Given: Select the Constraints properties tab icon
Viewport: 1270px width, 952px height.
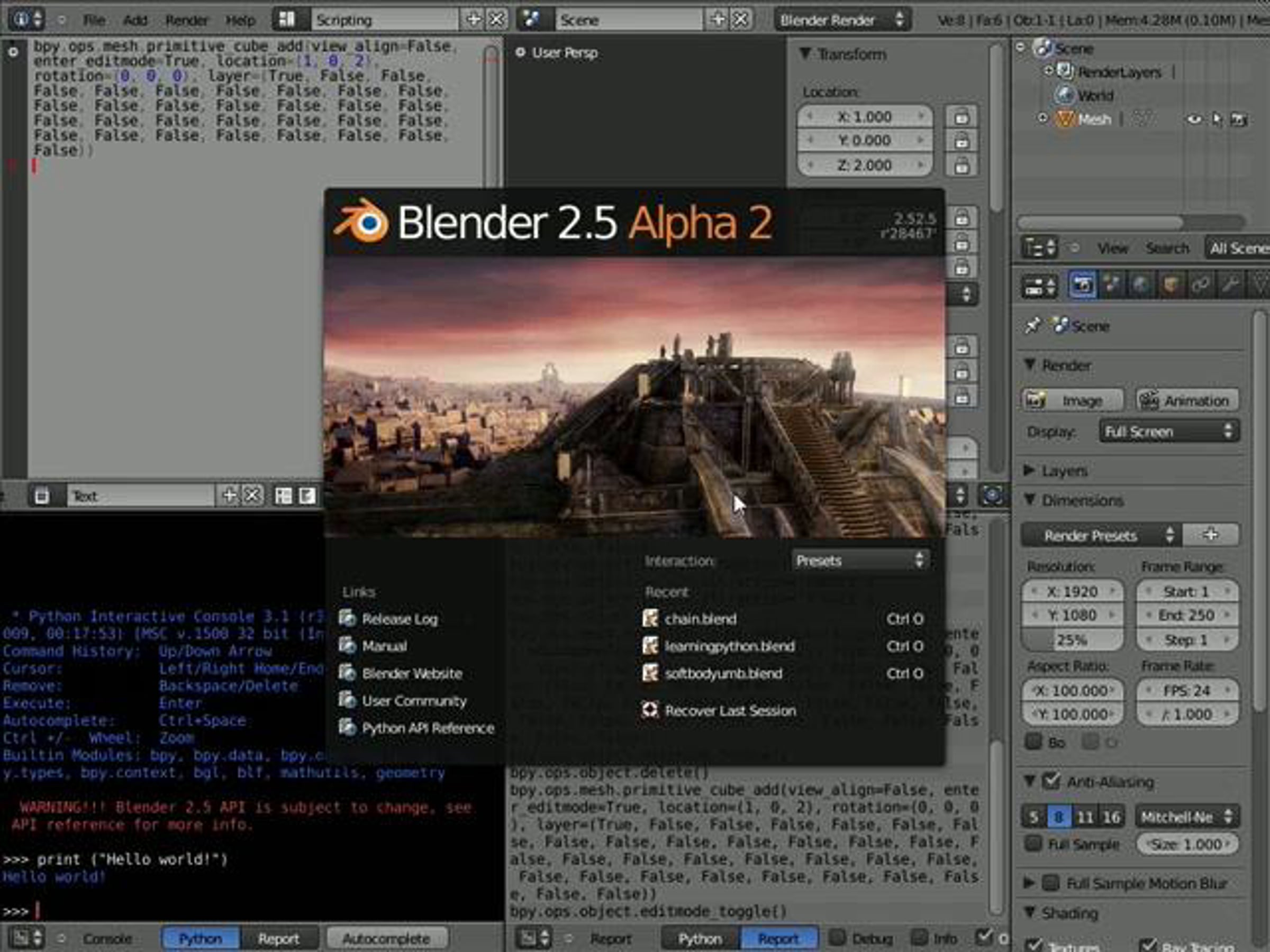Looking at the screenshot, I should click(x=1200, y=286).
